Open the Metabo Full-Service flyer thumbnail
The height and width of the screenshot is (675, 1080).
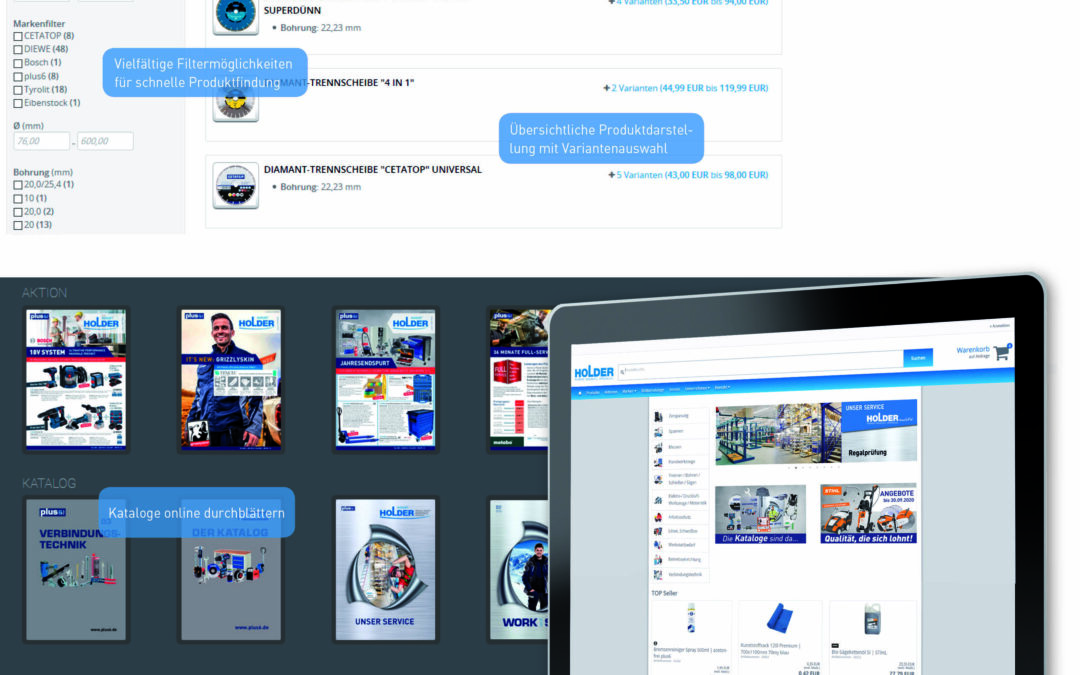(518, 379)
